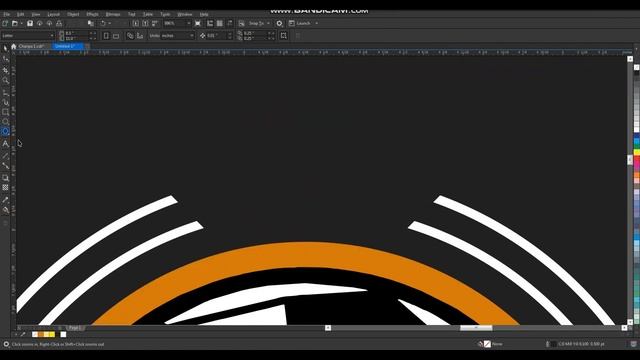Select the Text tool
This screenshot has width=640, height=360.
tap(5, 144)
